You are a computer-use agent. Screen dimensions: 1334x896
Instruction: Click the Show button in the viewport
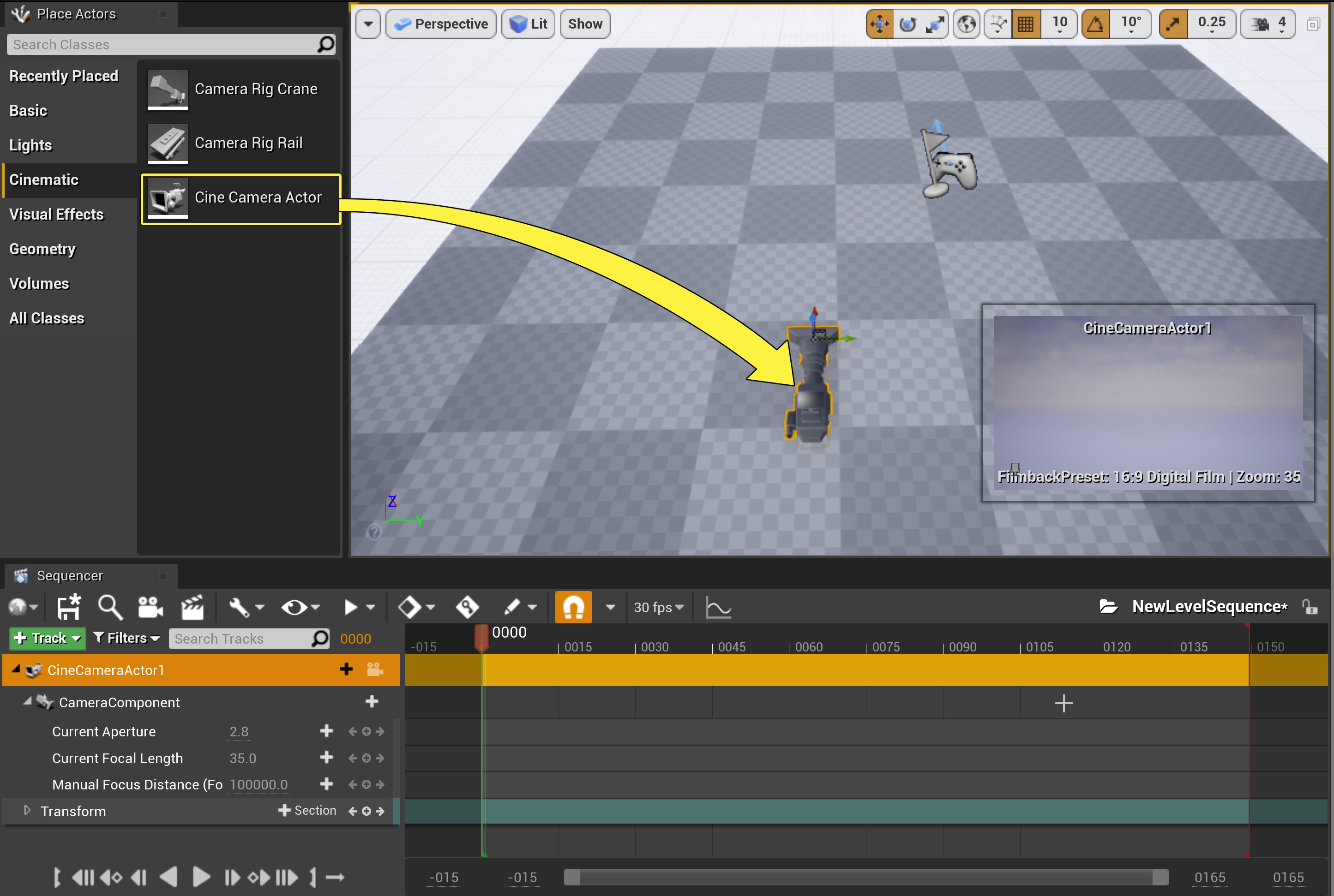click(585, 24)
